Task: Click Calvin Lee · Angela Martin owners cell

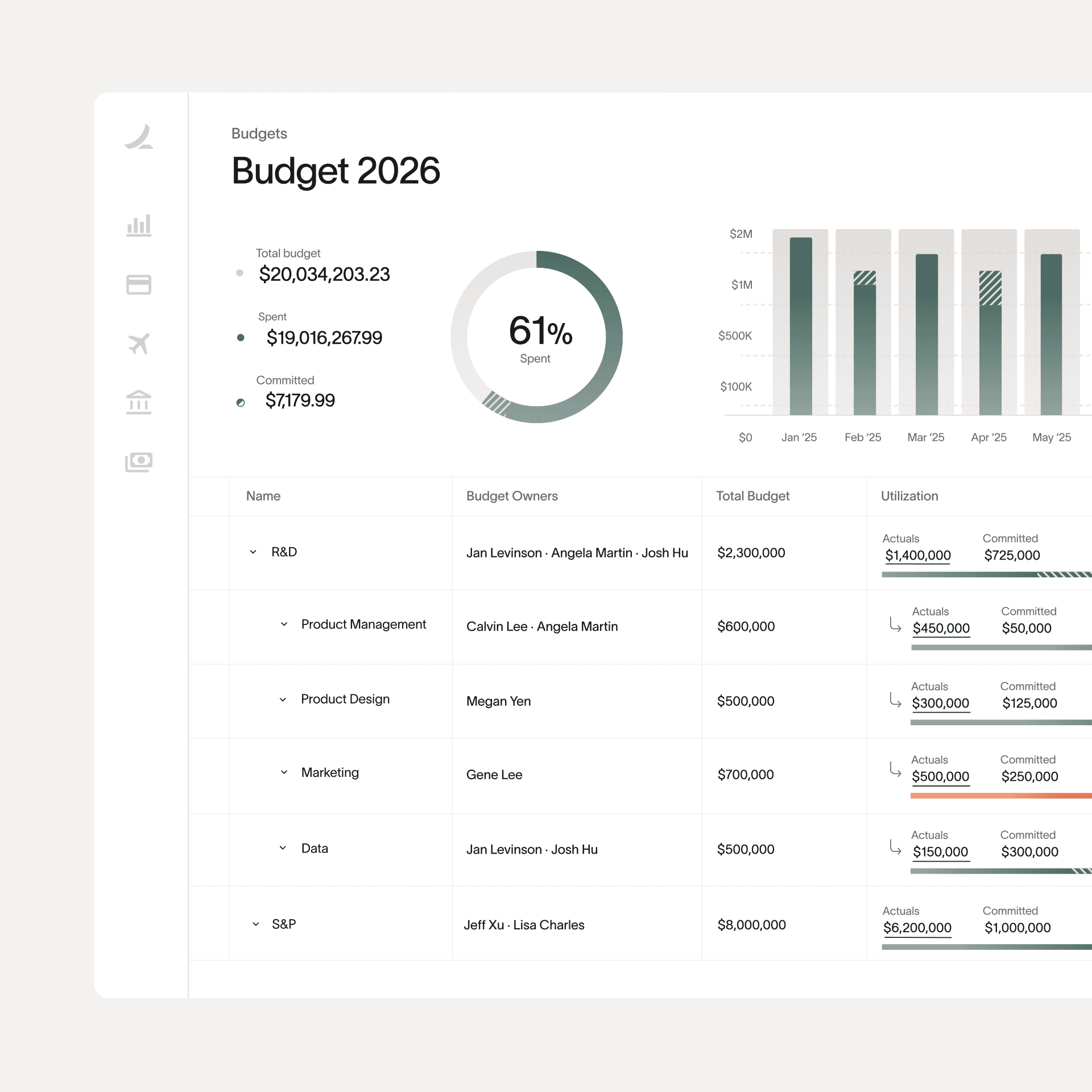Action: click(x=542, y=626)
